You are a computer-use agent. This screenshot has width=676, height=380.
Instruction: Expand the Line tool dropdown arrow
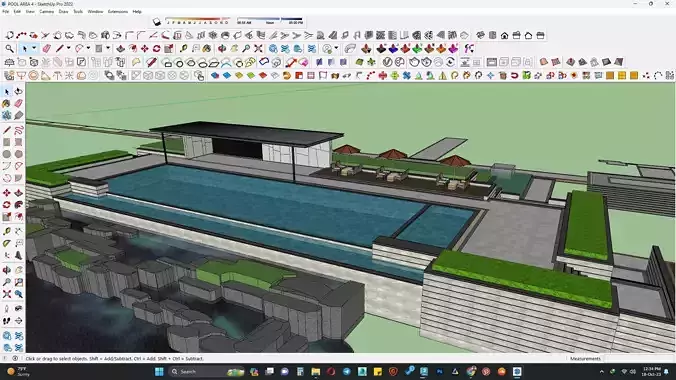click(68, 48)
